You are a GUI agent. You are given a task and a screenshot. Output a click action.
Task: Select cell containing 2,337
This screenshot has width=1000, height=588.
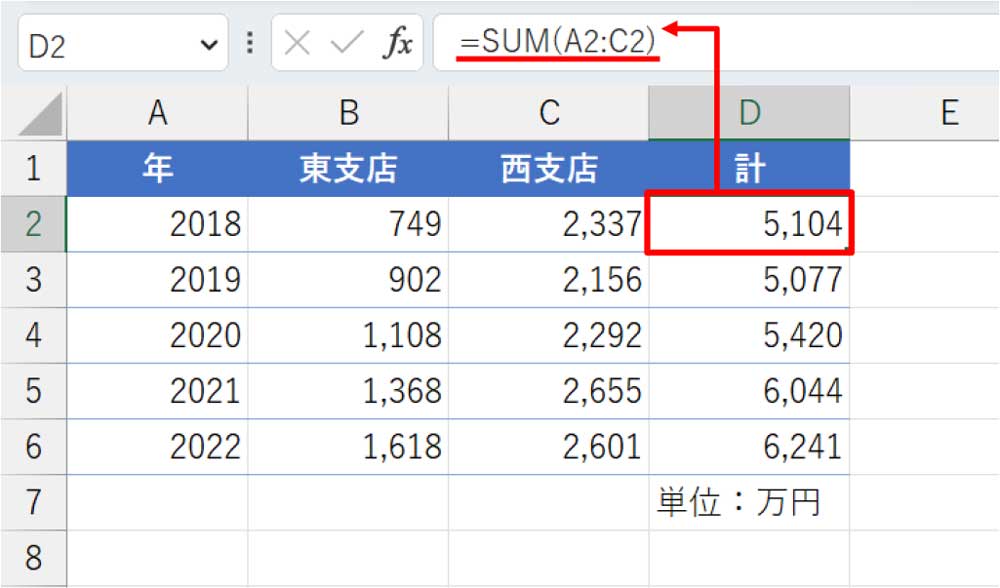[x=549, y=224]
